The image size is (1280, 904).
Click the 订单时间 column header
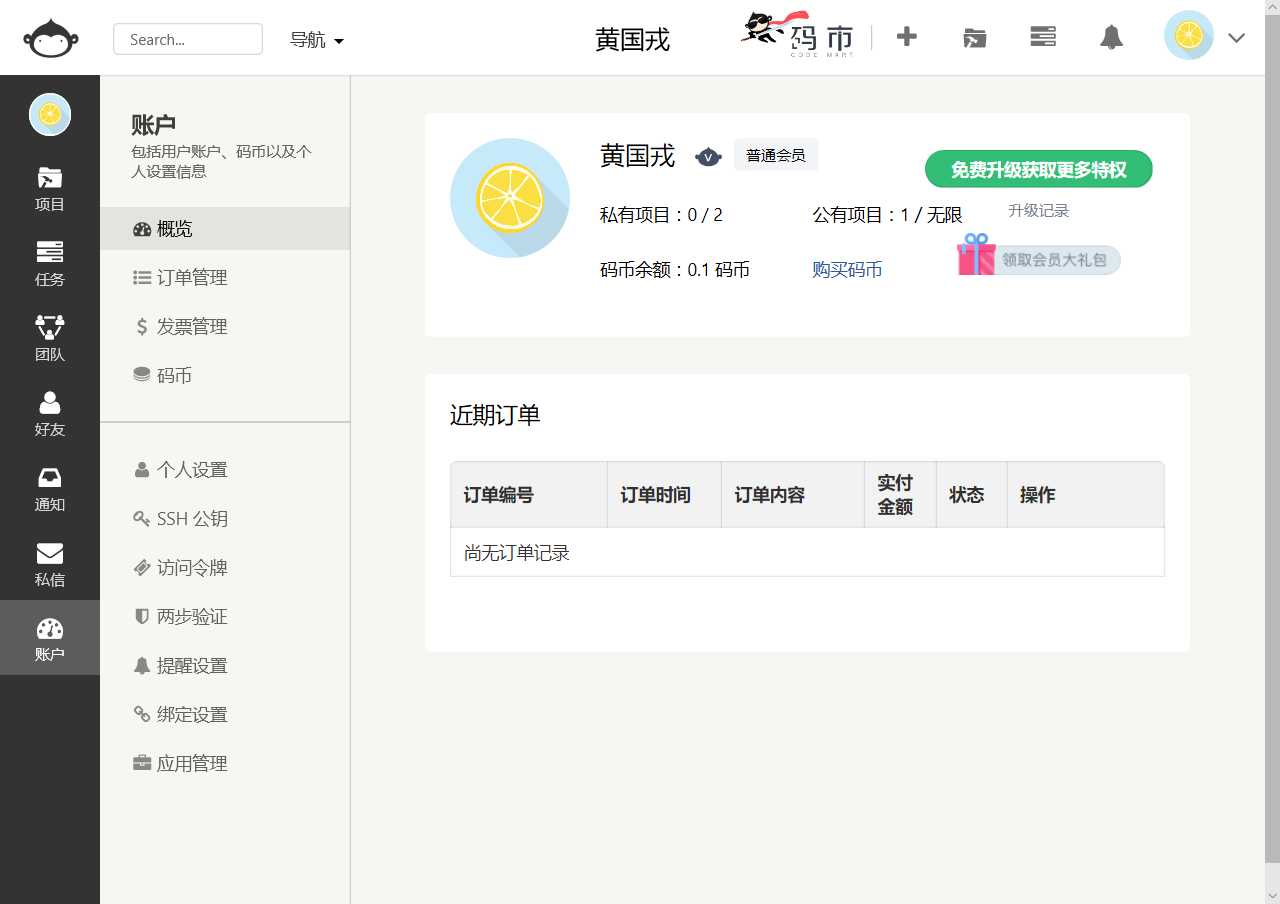pos(664,494)
